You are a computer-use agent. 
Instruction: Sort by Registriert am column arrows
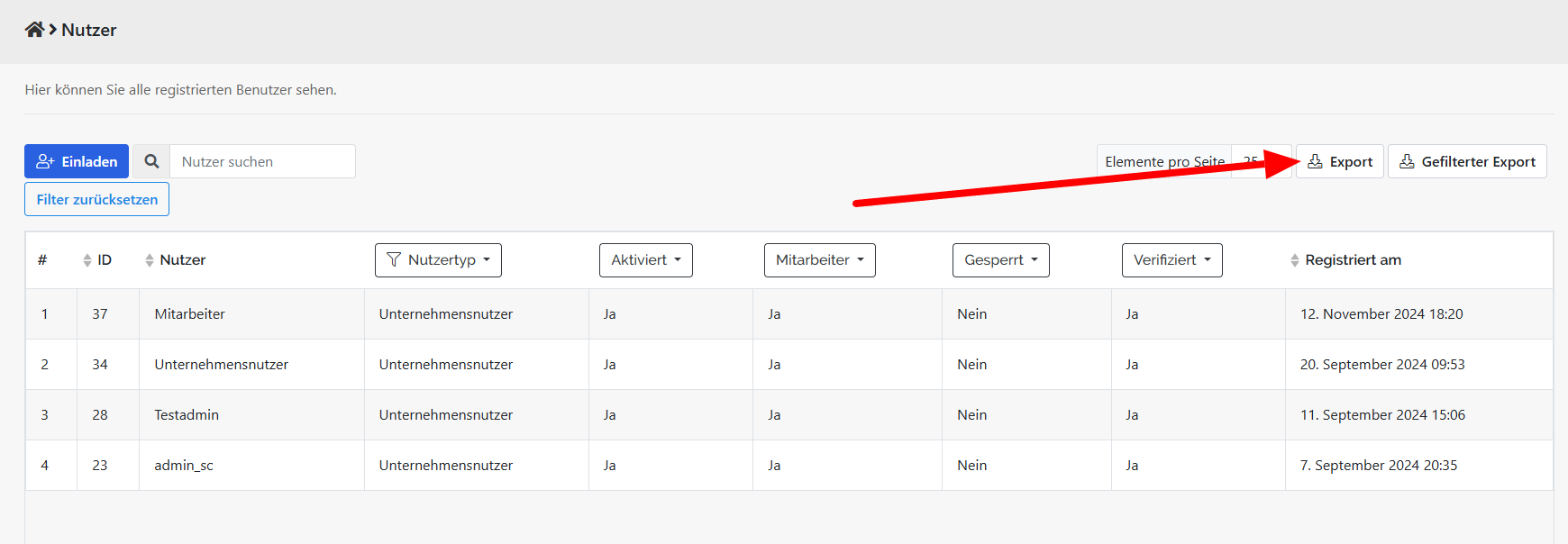pos(1295,260)
